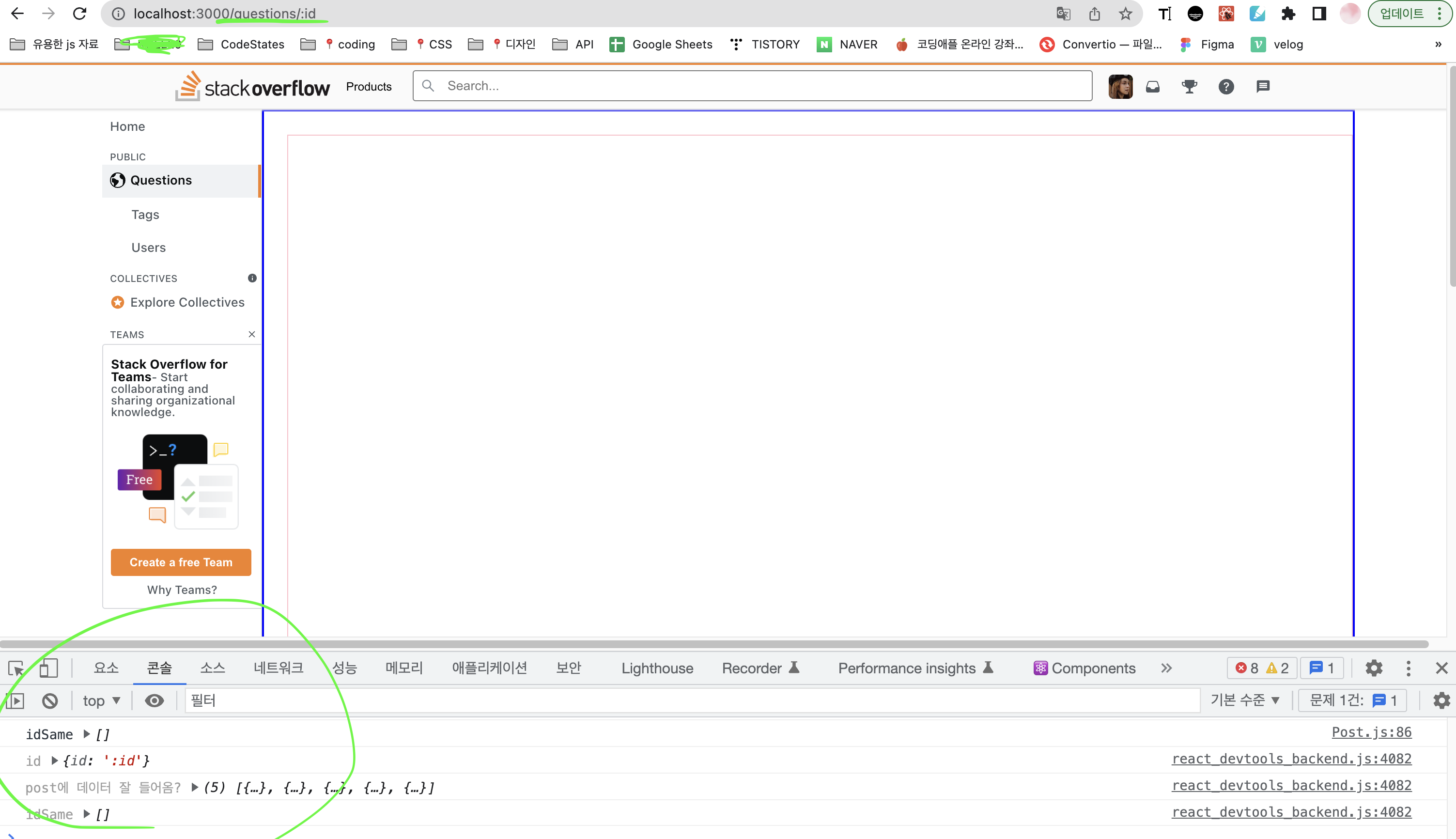This screenshot has width=1456, height=839.
Task: Open the 기본 수준 log level dropdown
Action: [1244, 700]
